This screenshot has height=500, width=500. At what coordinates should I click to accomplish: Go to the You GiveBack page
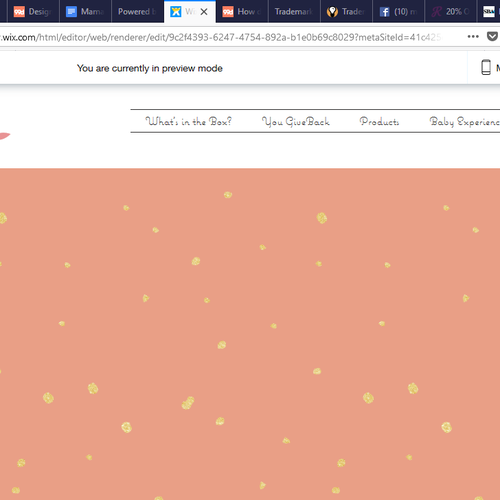click(296, 121)
